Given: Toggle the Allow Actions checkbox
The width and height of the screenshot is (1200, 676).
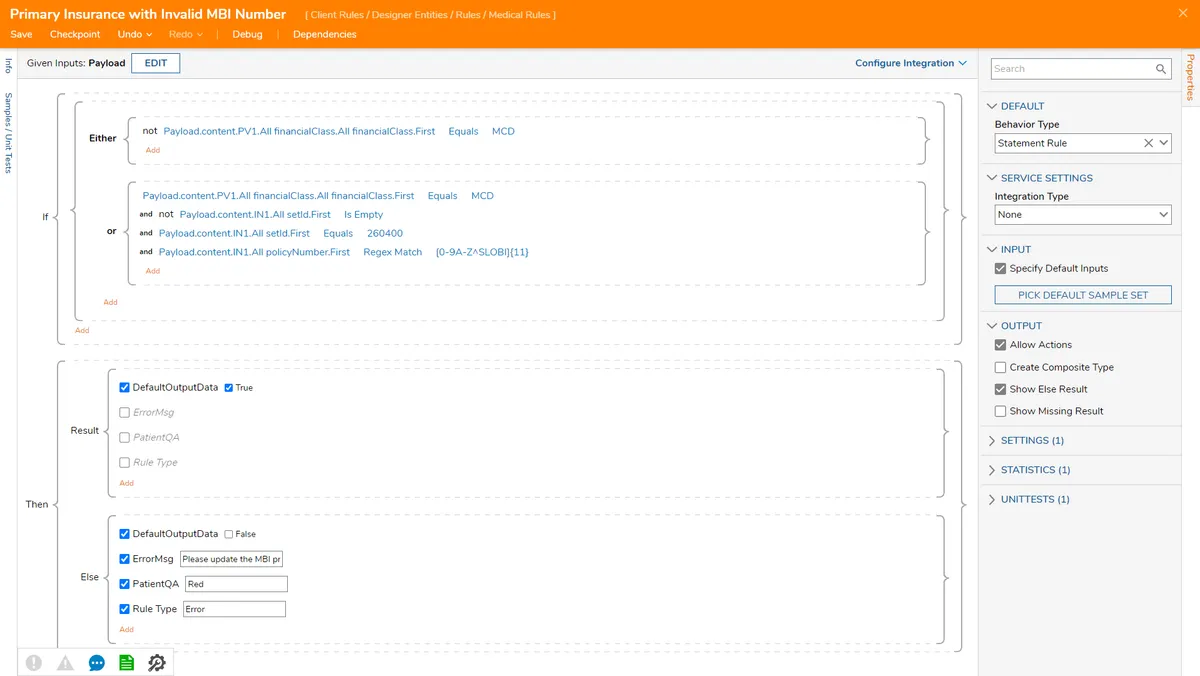Looking at the screenshot, I should [1000, 344].
